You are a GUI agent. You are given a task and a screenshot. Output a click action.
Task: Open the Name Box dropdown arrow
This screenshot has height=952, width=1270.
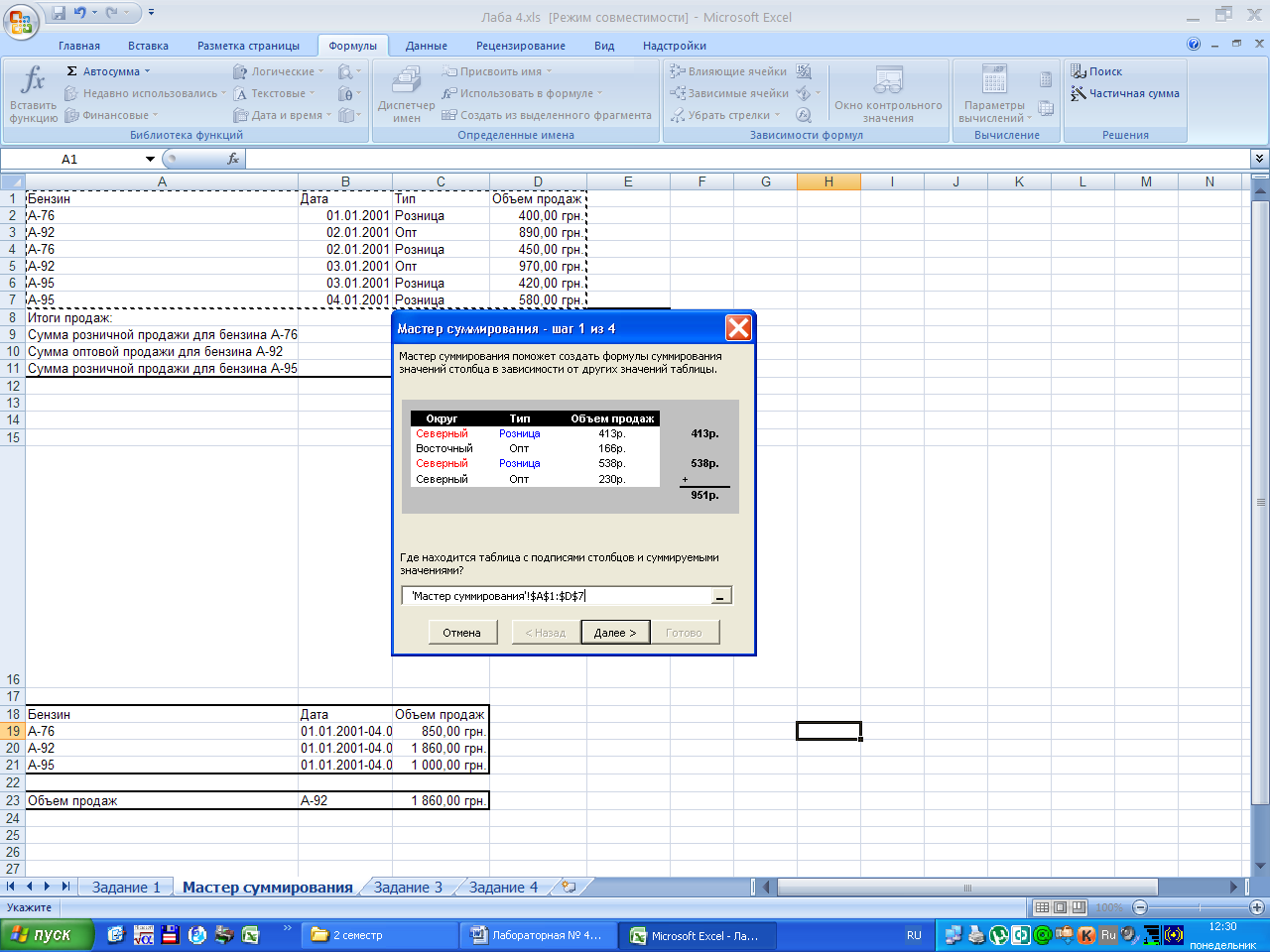point(150,159)
